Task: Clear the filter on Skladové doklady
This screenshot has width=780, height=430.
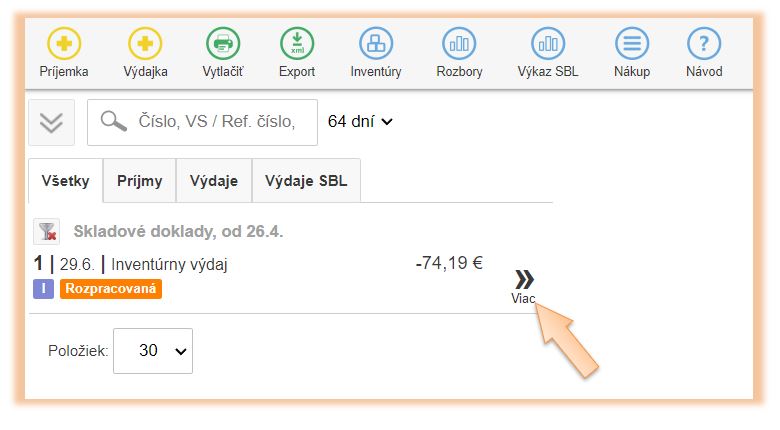Action: click(x=47, y=232)
